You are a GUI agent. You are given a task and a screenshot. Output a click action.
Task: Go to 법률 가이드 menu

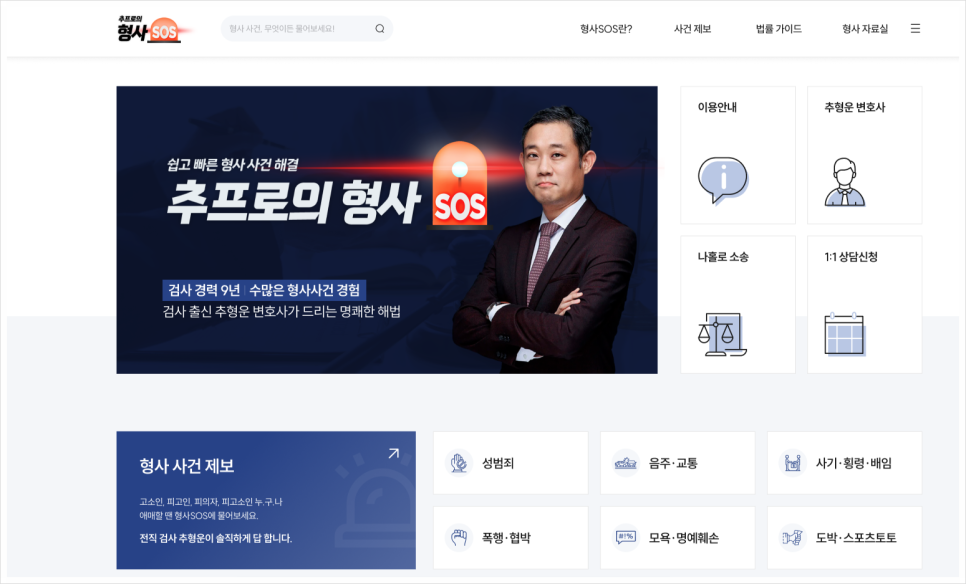pyautogui.click(x=779, y=28)
